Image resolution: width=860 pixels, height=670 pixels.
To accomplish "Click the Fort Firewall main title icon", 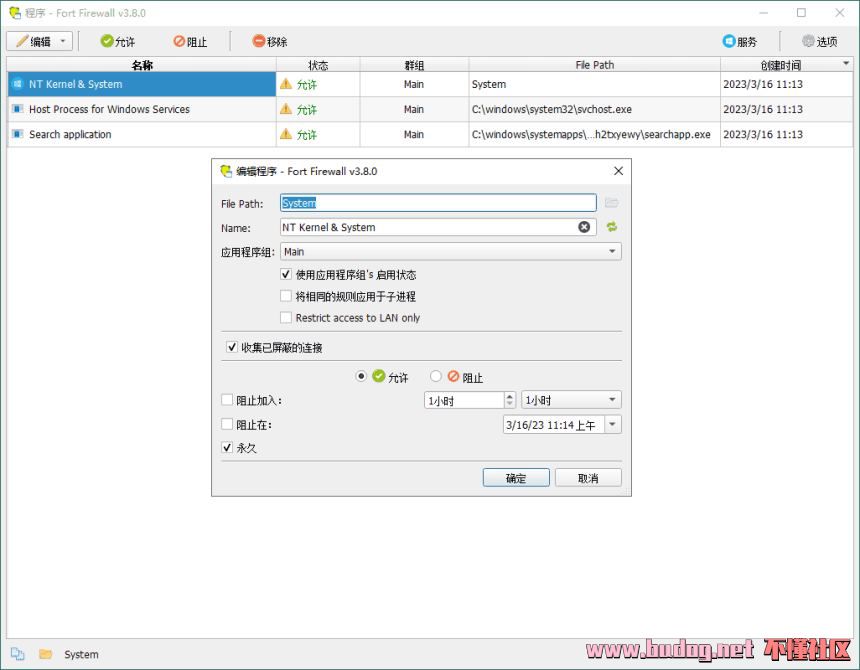I will point(14,13).
